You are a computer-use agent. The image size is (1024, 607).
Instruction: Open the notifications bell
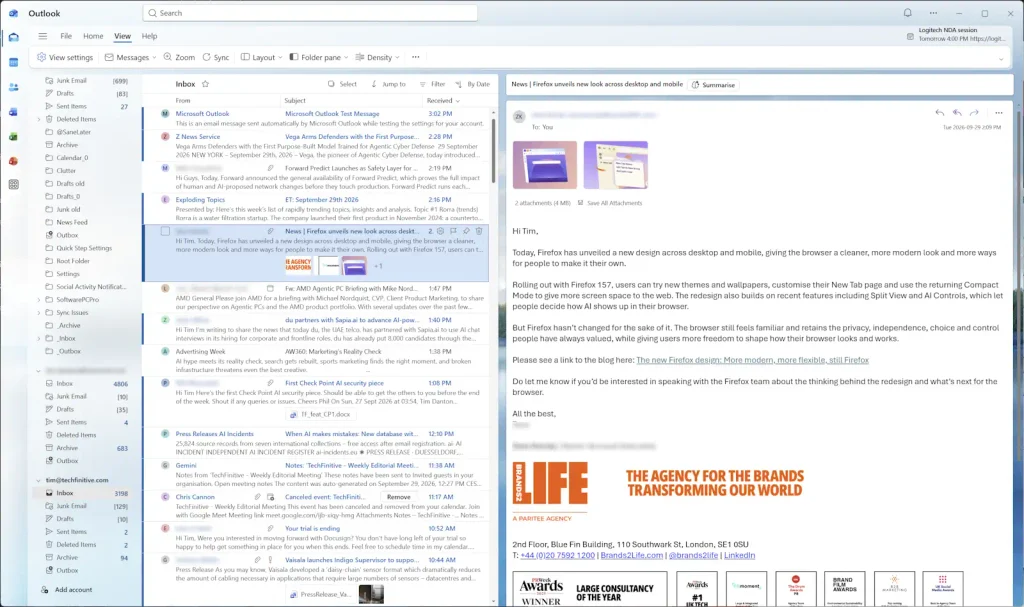point(907,13)
